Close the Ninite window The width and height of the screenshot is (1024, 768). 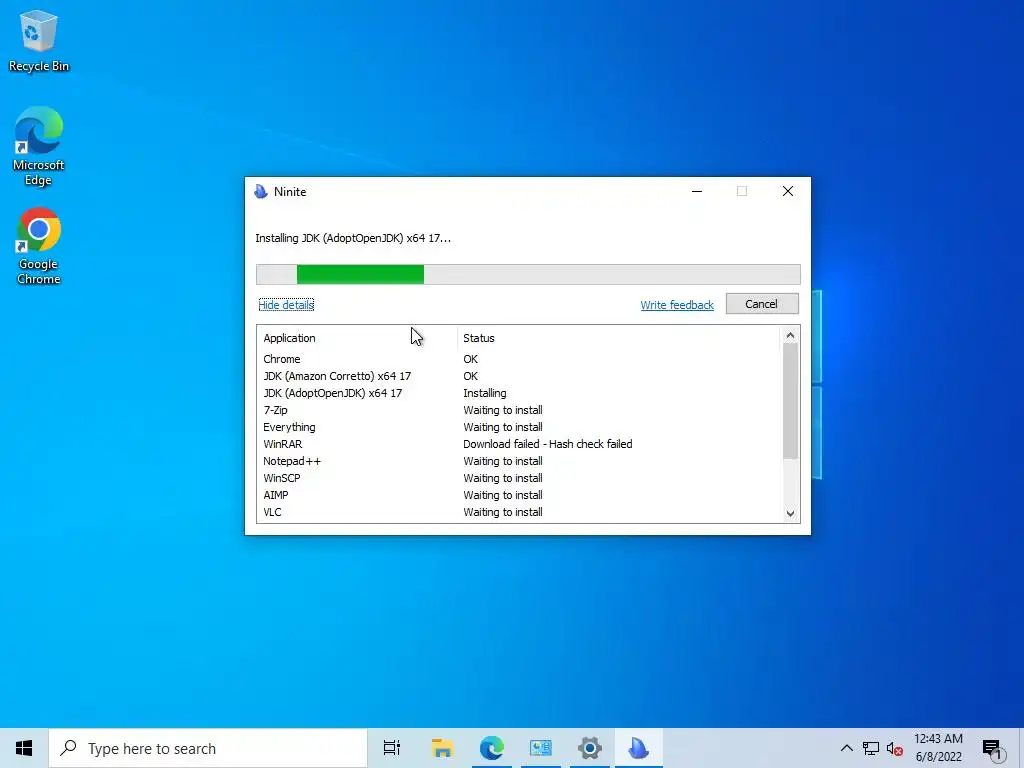(x=788, y=191)
